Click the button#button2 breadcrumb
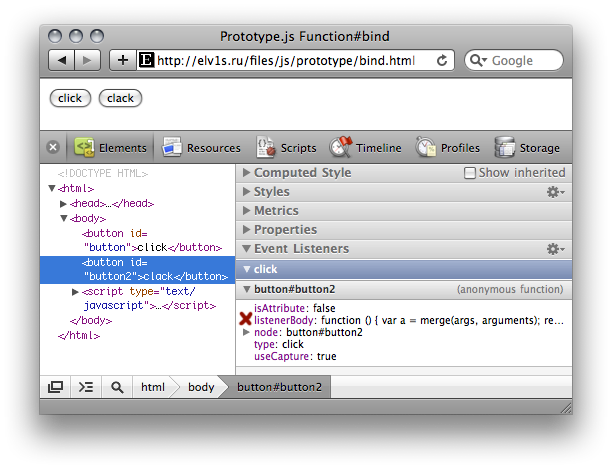This screenshot has width=612, height=469. [x=279, y=387]
